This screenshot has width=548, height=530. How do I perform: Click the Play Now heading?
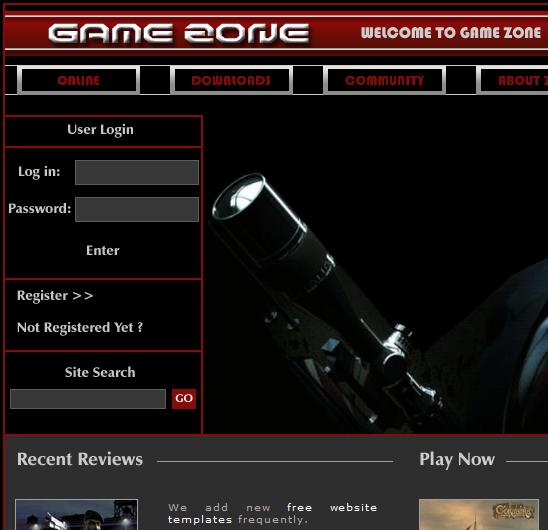(457, 459)
